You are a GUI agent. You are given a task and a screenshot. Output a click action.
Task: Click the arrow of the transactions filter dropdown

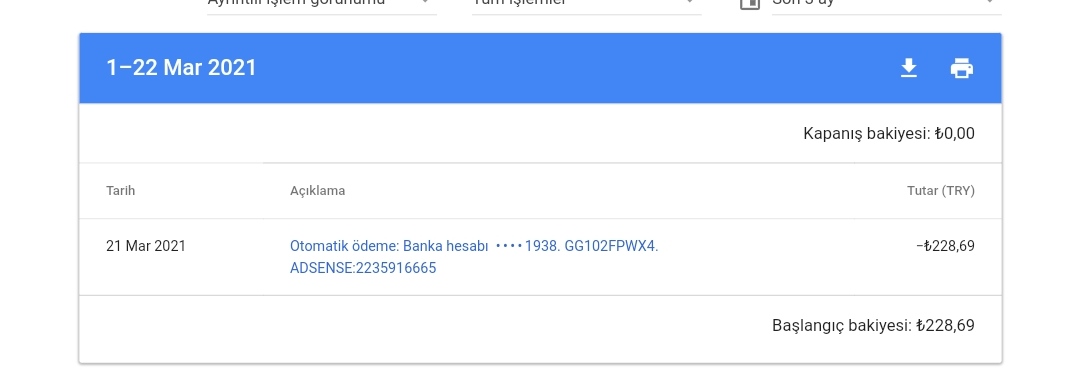point(690,3)
